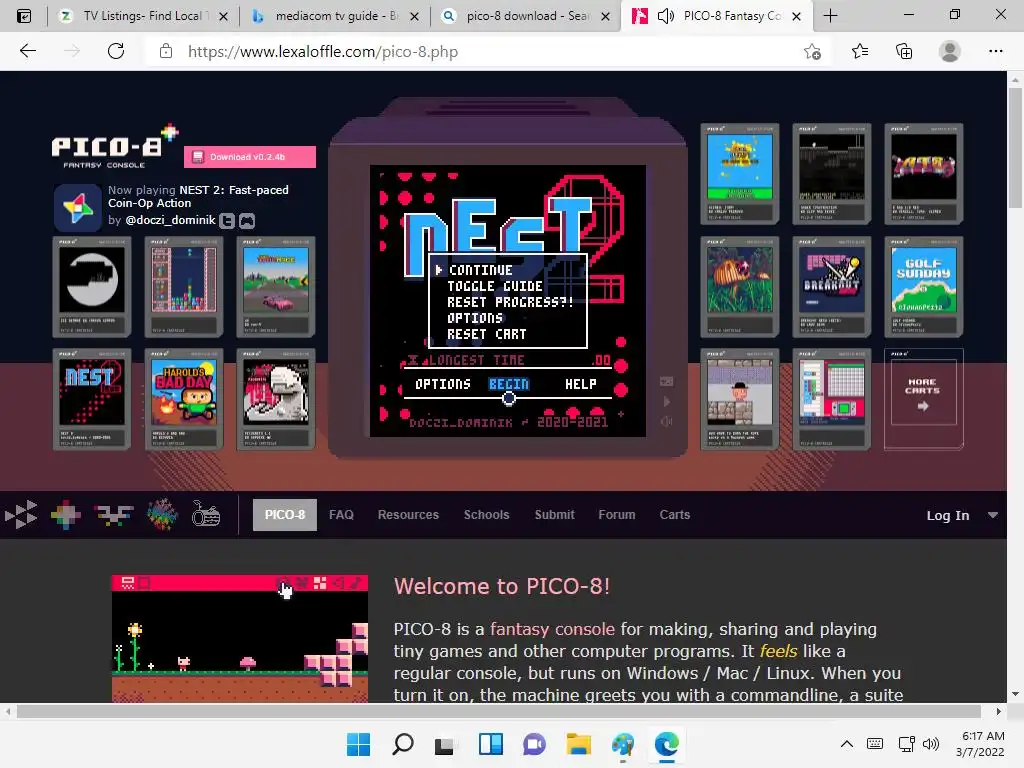Open the Lexaloffle gray triangles logo
This screenshot has height=768, width=1024.
click(x=21, y=515)
